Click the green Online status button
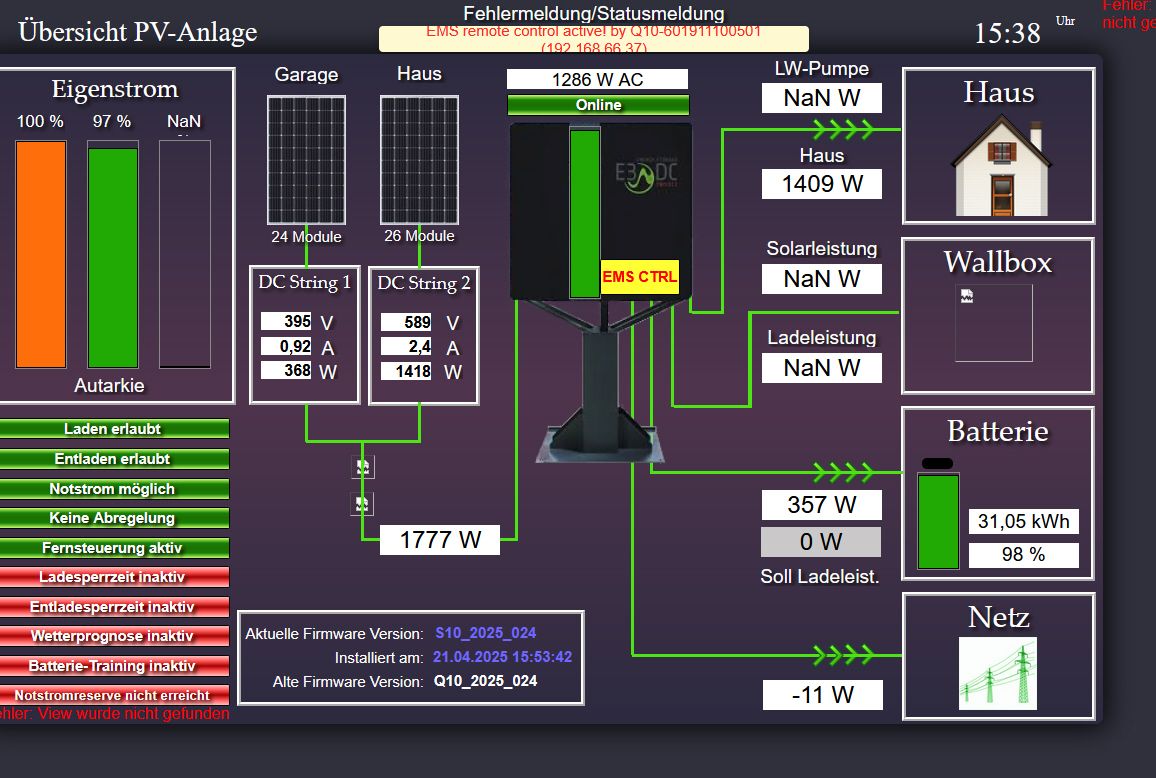 (598, 105)
